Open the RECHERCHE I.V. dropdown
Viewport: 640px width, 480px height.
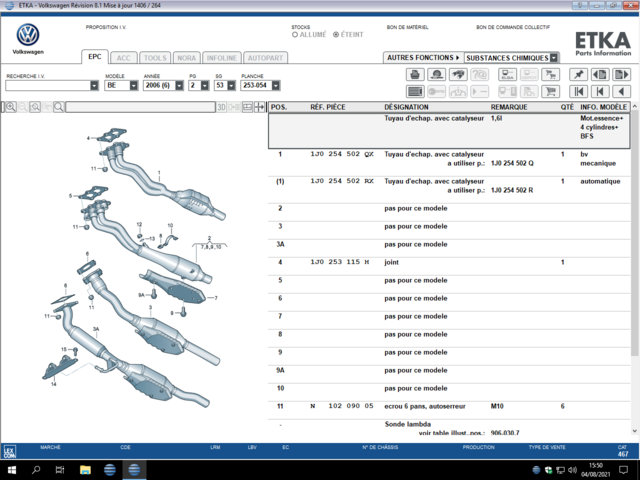[x=94, y=85]
